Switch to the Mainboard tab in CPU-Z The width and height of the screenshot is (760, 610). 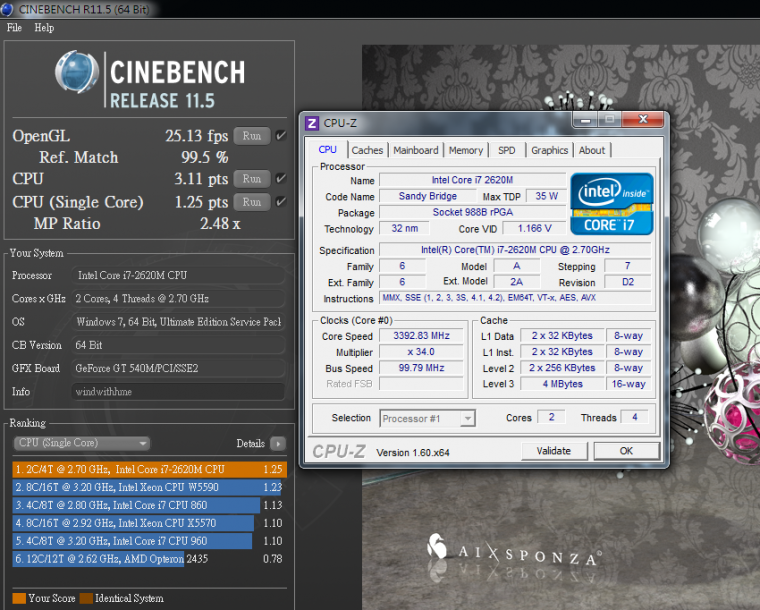[415, 150]
